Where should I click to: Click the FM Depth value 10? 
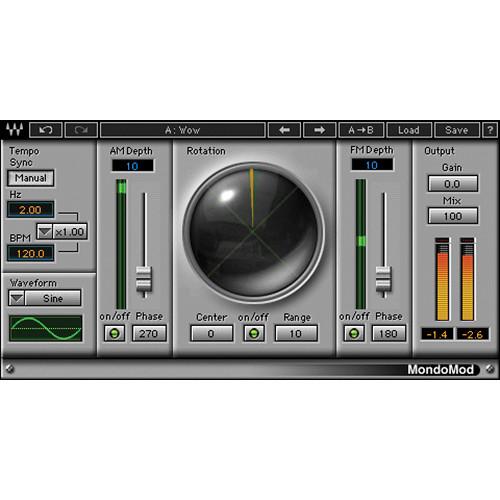372,165
